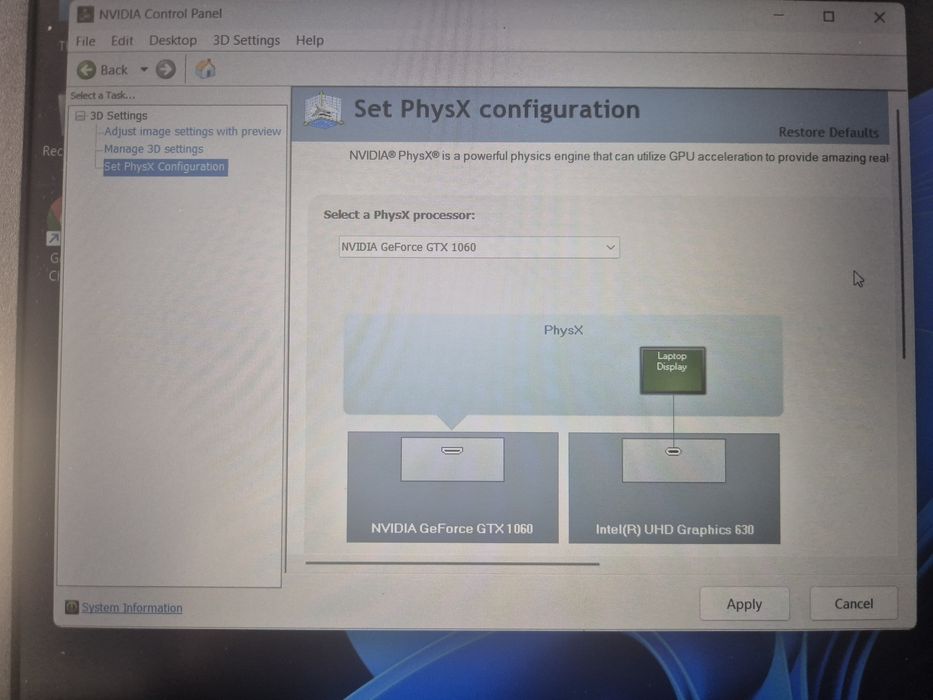Collapse the 3D Settings tree node
Viewport: 933px width, 700px height.
click(80, 116)
